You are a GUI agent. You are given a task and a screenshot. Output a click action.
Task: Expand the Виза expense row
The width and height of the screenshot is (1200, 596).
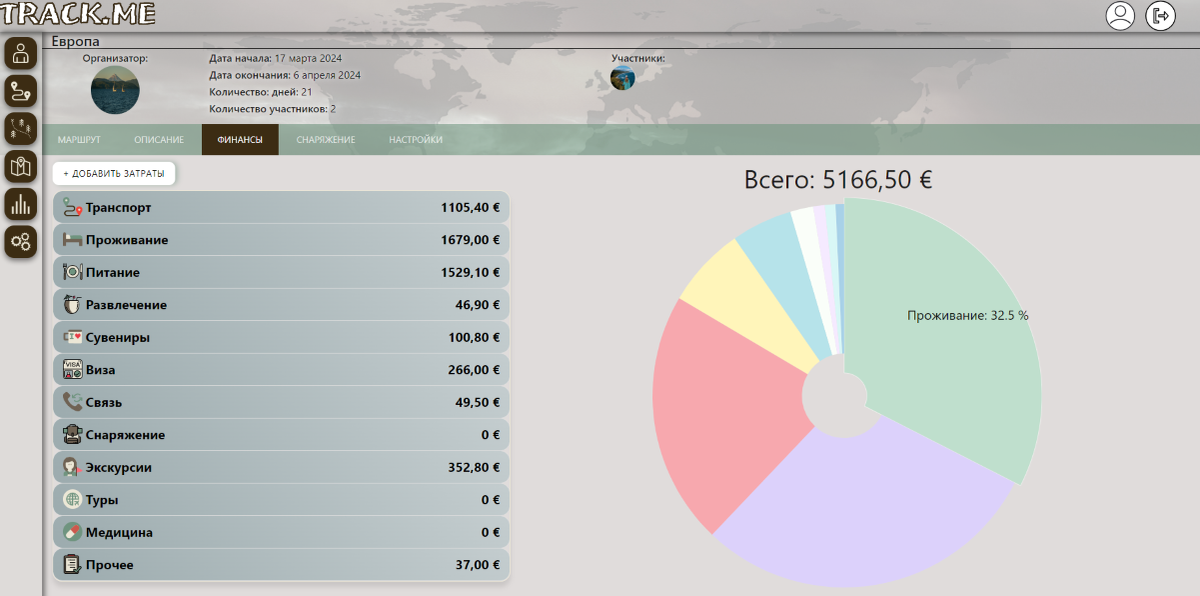point(281,370)
